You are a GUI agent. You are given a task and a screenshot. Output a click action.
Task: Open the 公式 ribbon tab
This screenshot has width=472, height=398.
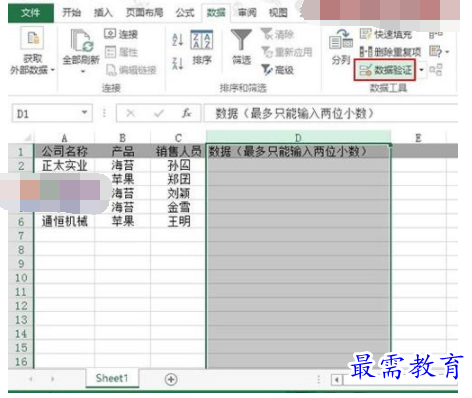click(x=185, y=13)
